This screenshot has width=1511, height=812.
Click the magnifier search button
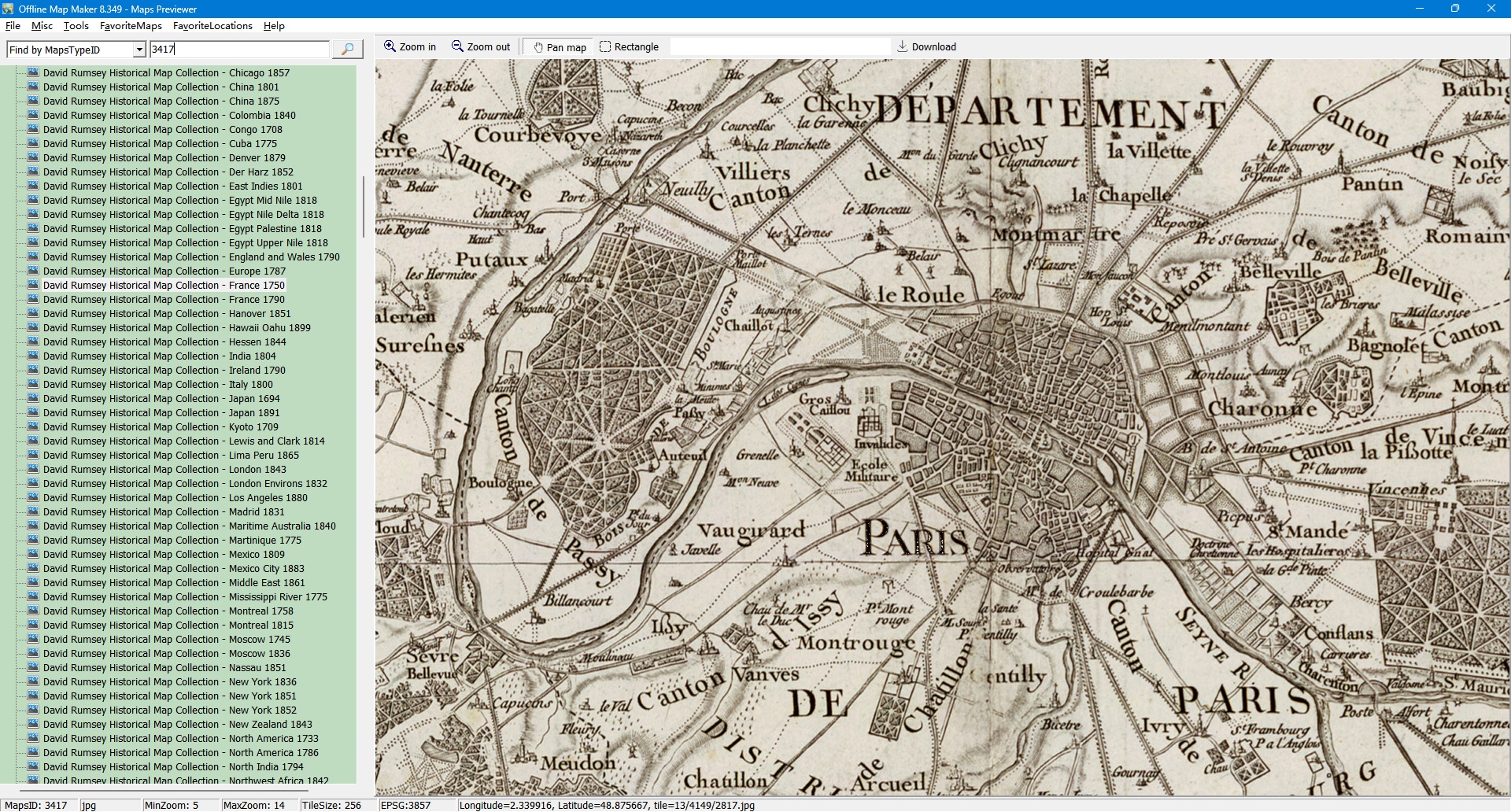(x=347, y=49)
